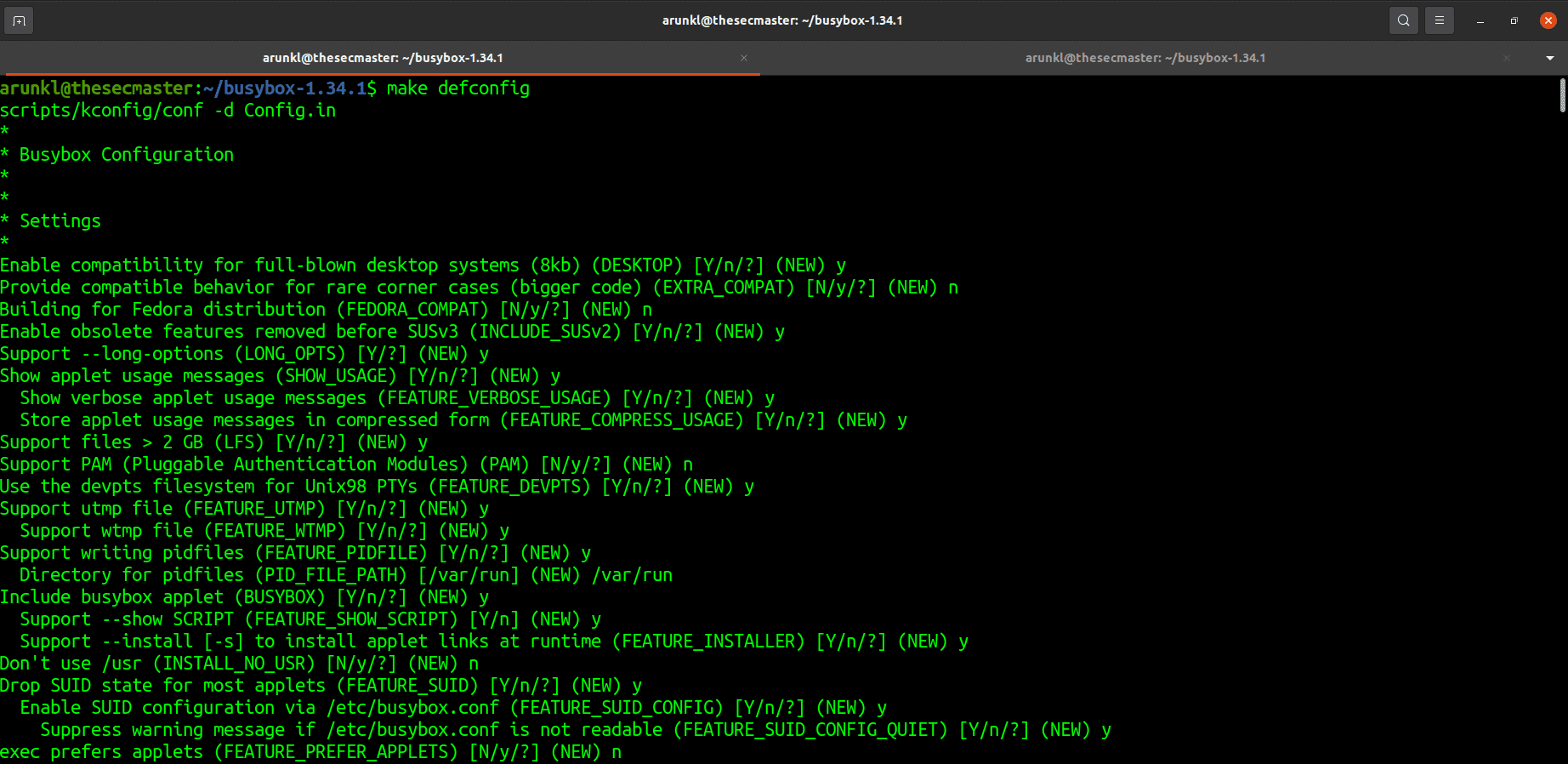Click the '(FEATURE_COMPRESS_USAGE)' option line
Viewport: 1568px width, 764px height.
click(464, 420)
